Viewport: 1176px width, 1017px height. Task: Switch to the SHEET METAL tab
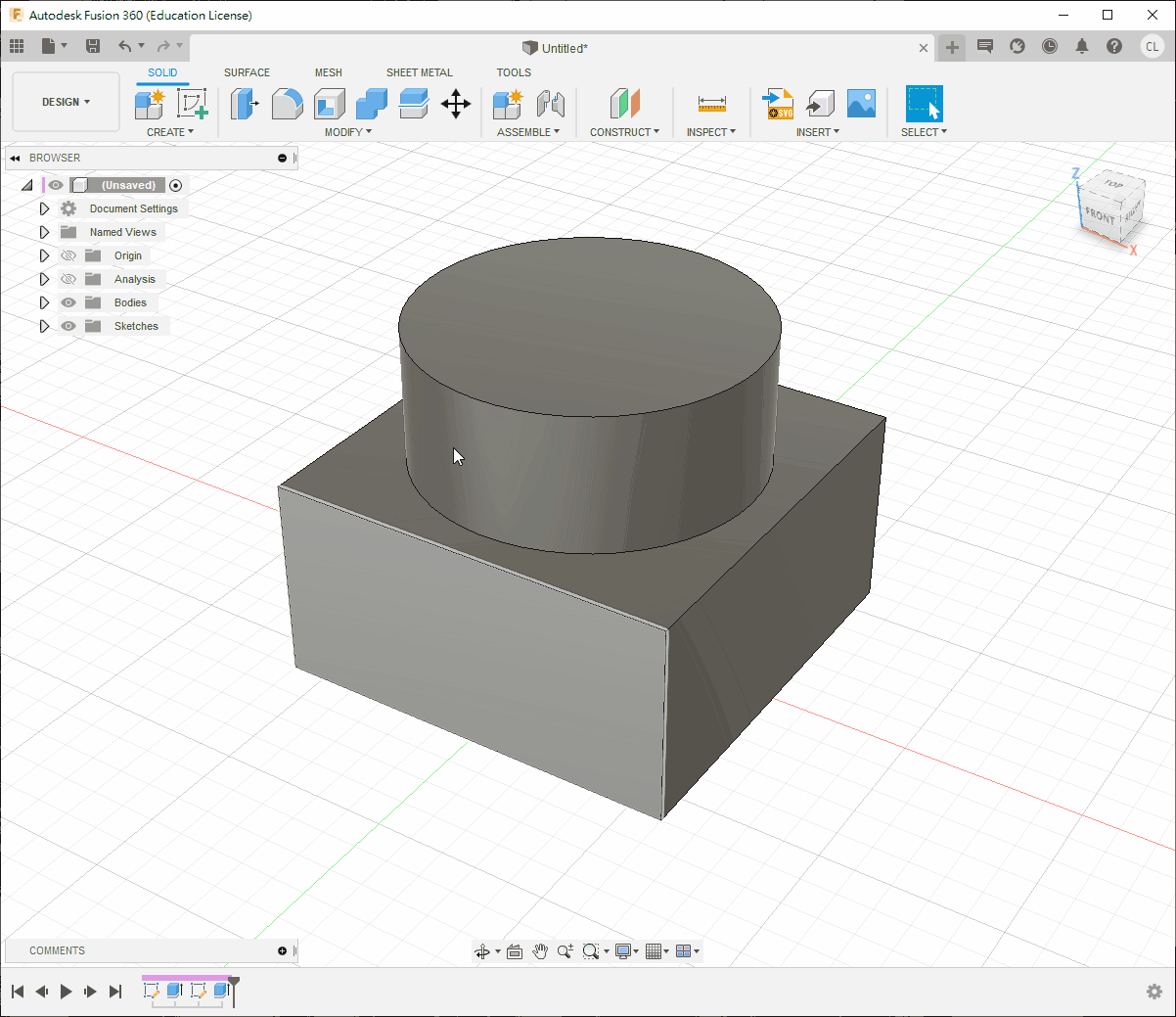pos(419,72)
